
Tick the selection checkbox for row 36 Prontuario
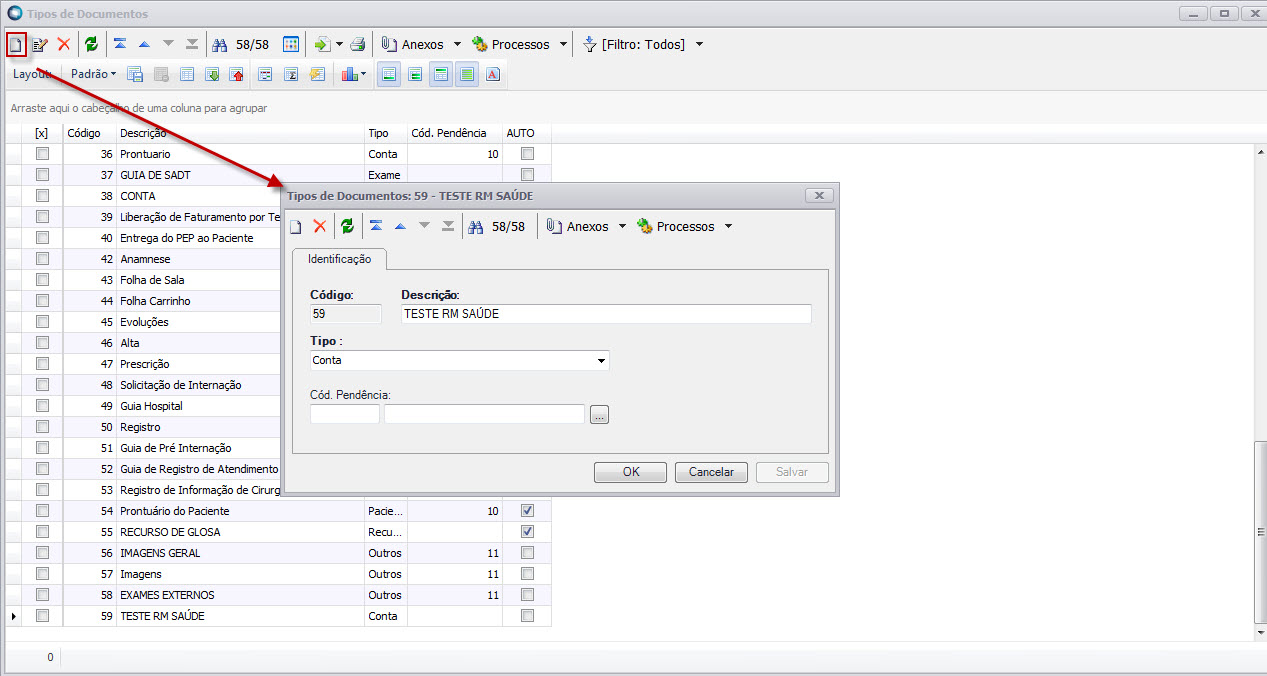pos(42,154)
